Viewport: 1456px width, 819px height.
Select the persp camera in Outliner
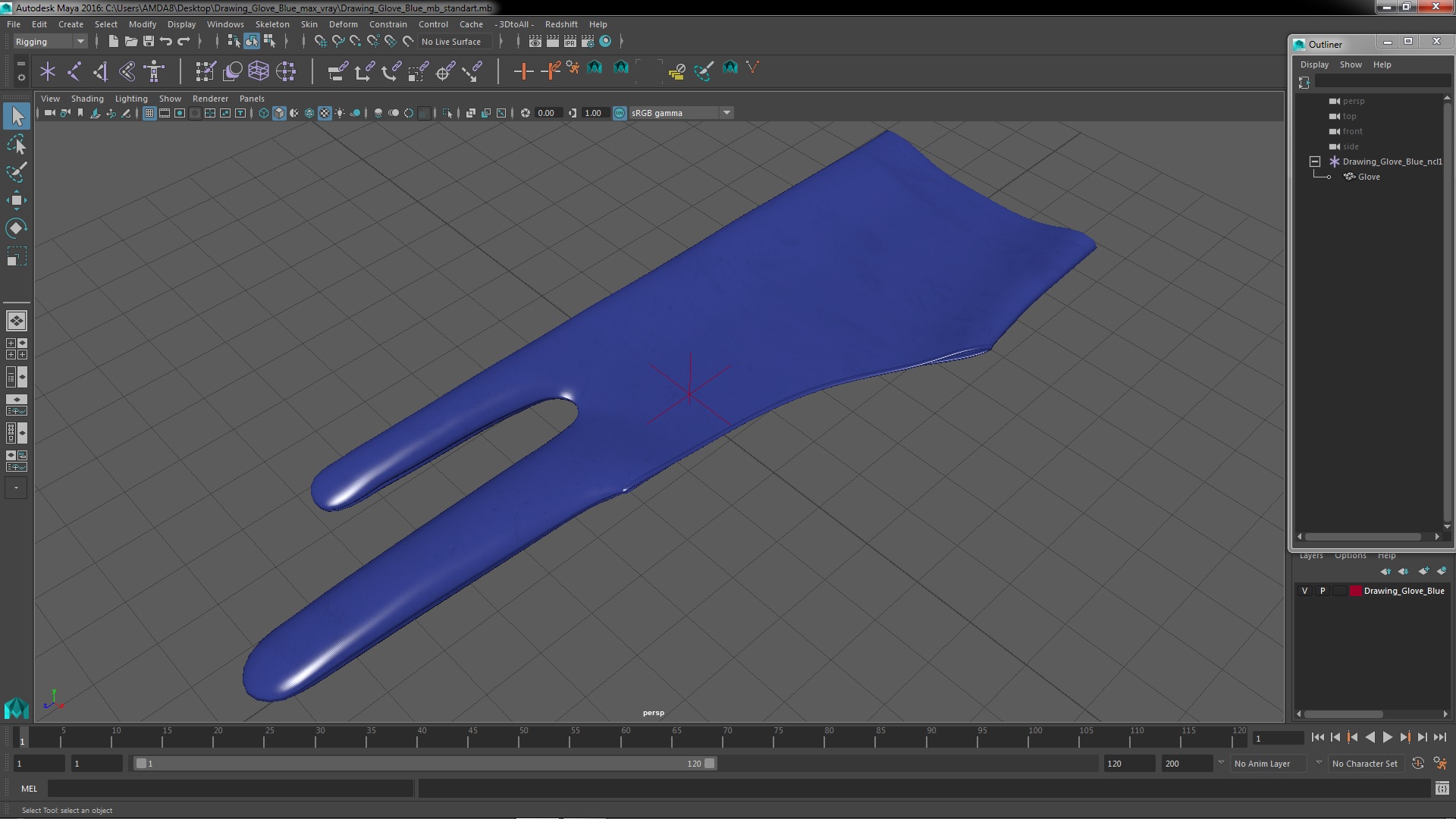click(x=1354, y=101)
